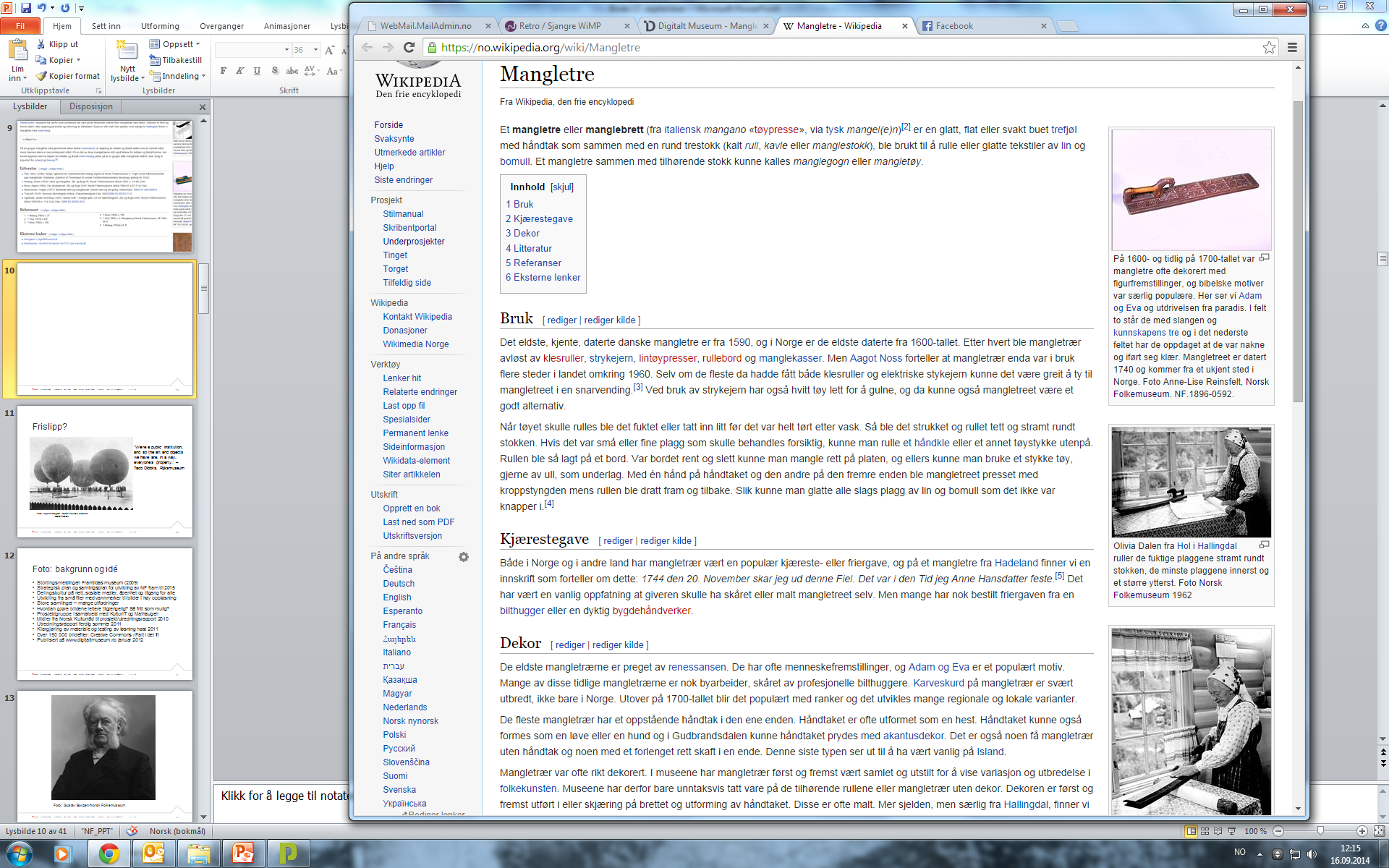Reset the slide with Tilbakestill
1389x868 pixels.
click(176, 60)
